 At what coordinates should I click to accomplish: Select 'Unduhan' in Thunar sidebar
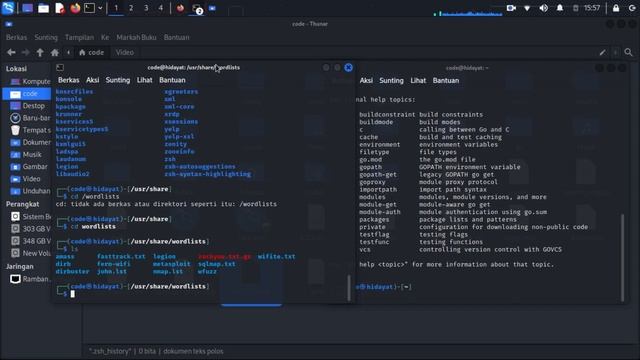coord(27,191)
